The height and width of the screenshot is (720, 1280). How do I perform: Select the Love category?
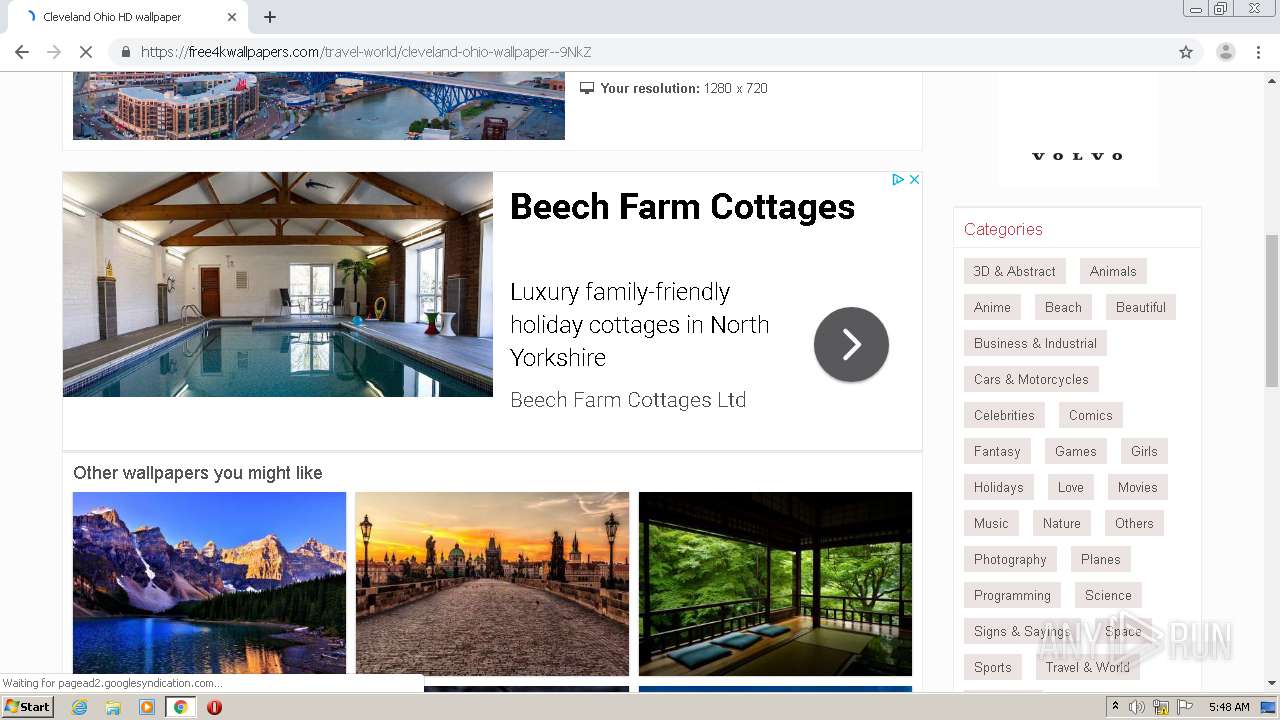pyautogui.click(x=1071, y=487)
